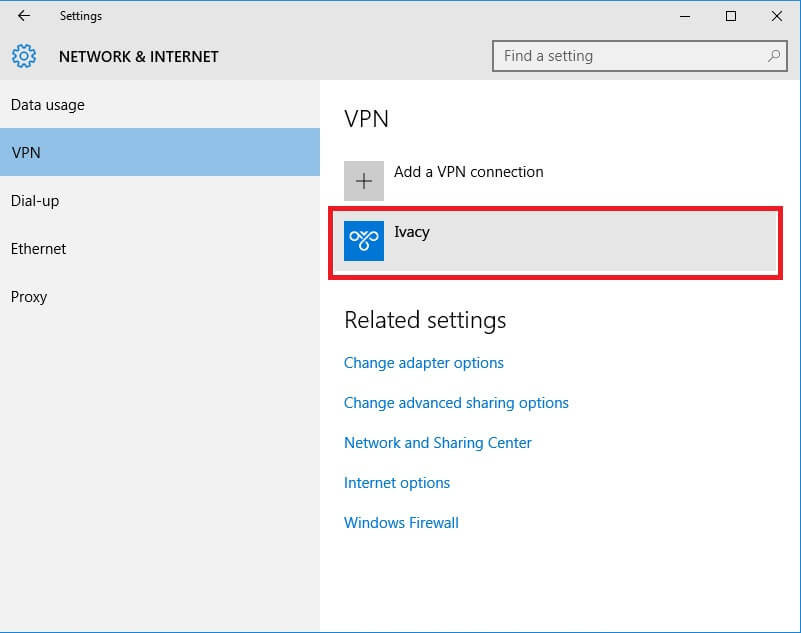Open Change adapter options link
Image resolution: width=801 pixels, height=633 pixels.
[x=423, y=363]
